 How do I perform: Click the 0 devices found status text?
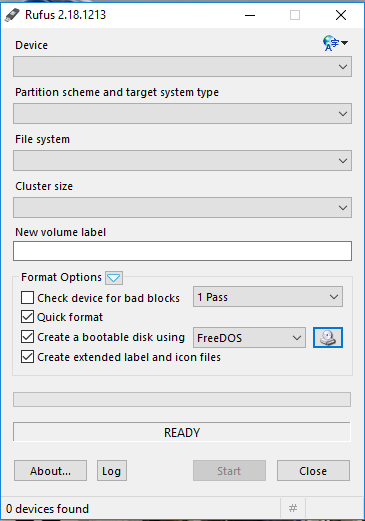(x=47, y=509)
